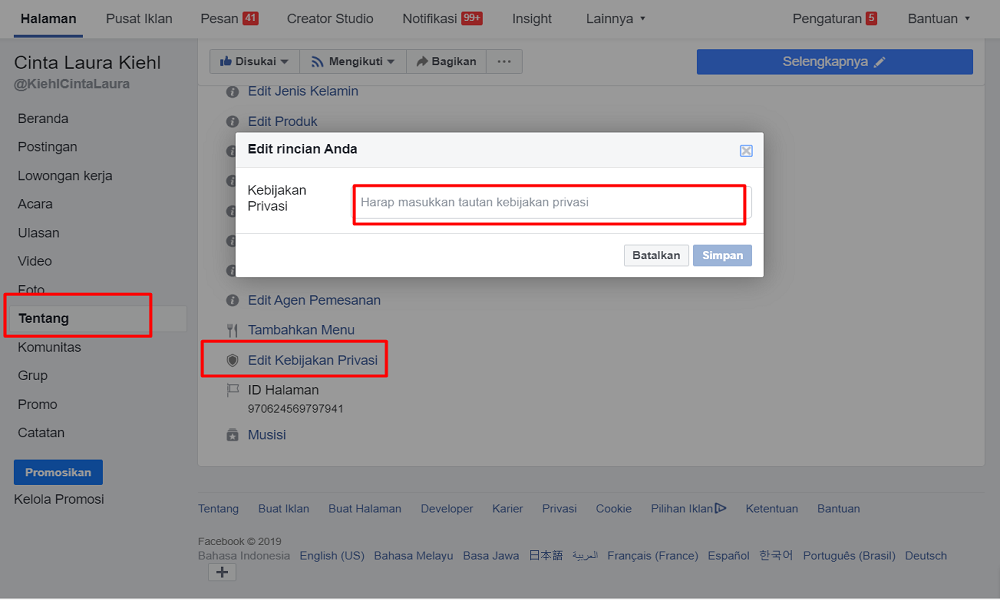Open Lowongan kerja in the sidebar
1000x600 pixels.
point(65,175)
